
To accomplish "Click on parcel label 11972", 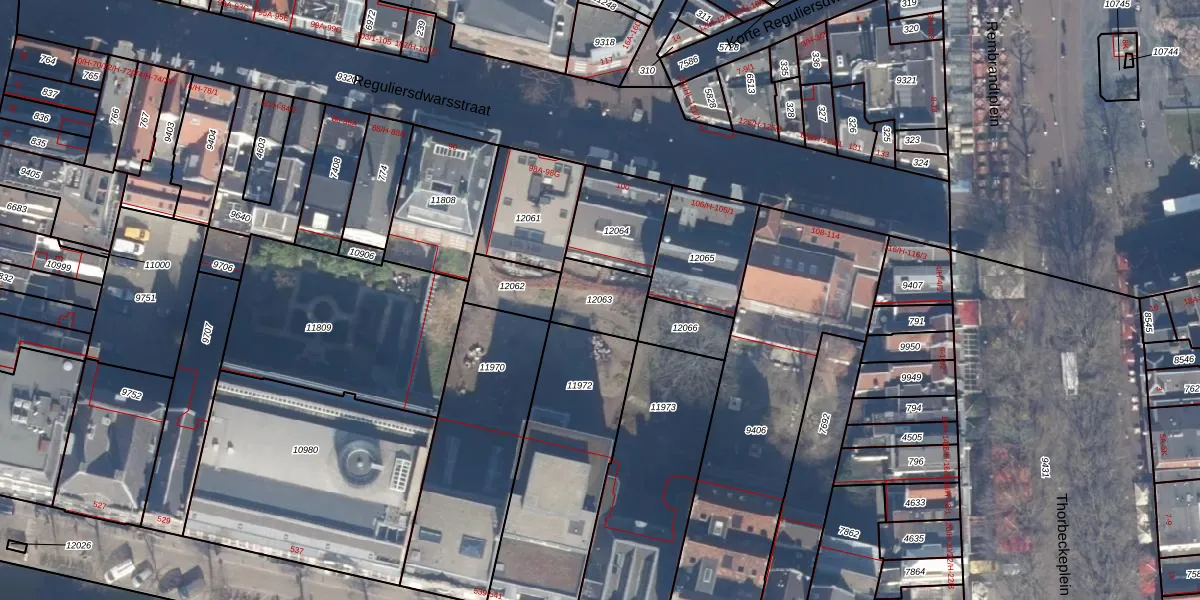I will point(579,385).
